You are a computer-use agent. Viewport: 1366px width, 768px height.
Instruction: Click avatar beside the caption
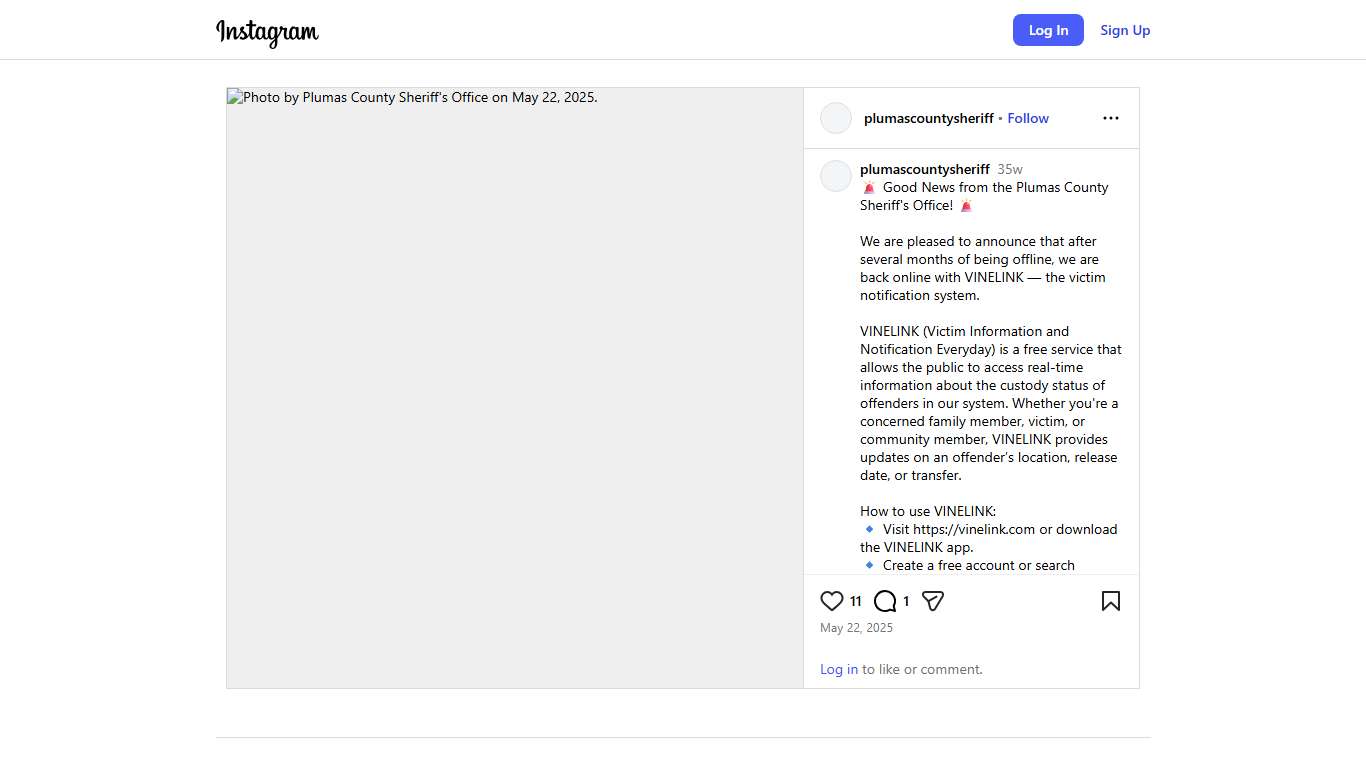(x=836, y=176)
